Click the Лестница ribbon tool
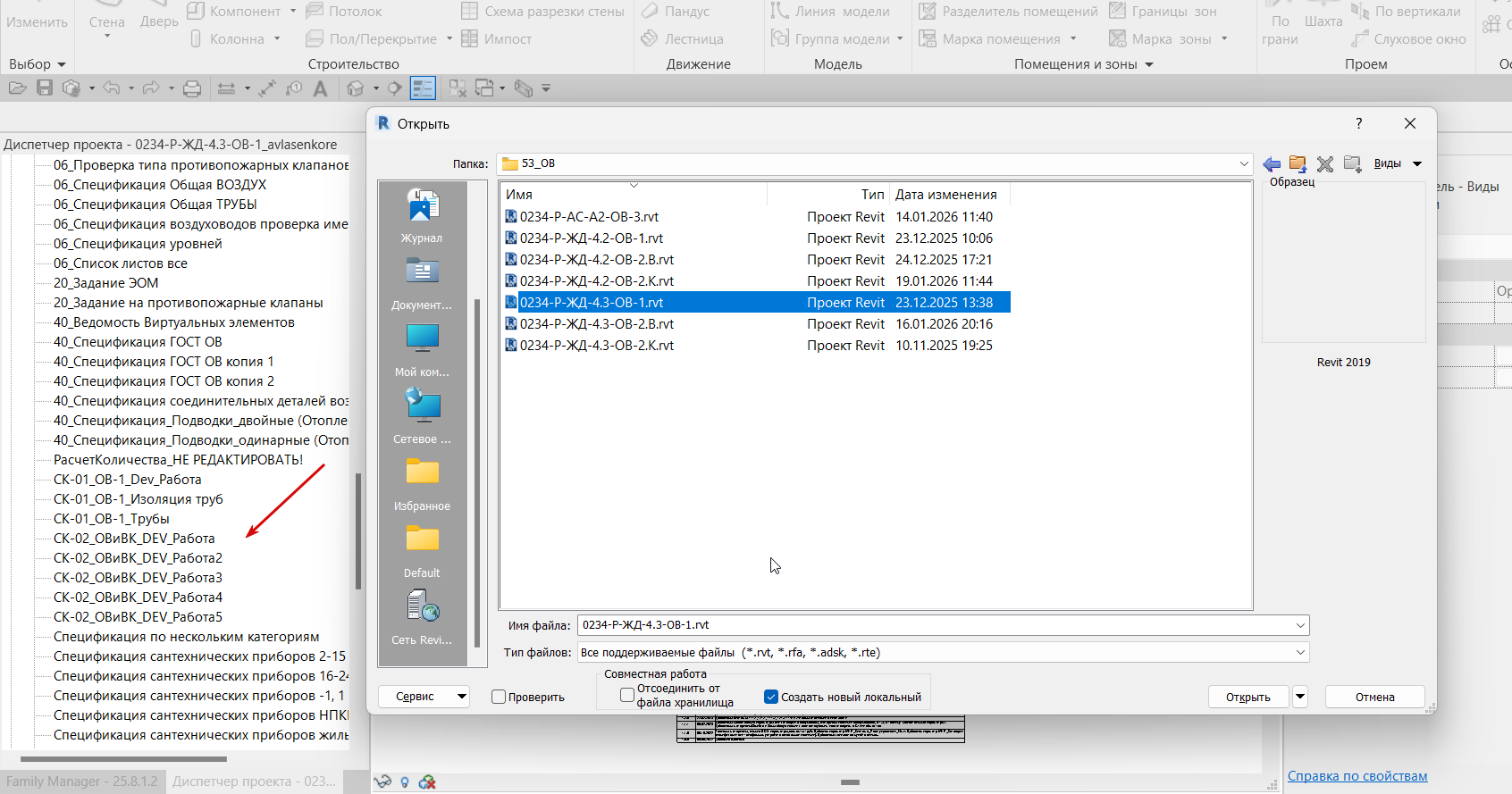Screen dimensions: 1512x794 tap(683, 38)
